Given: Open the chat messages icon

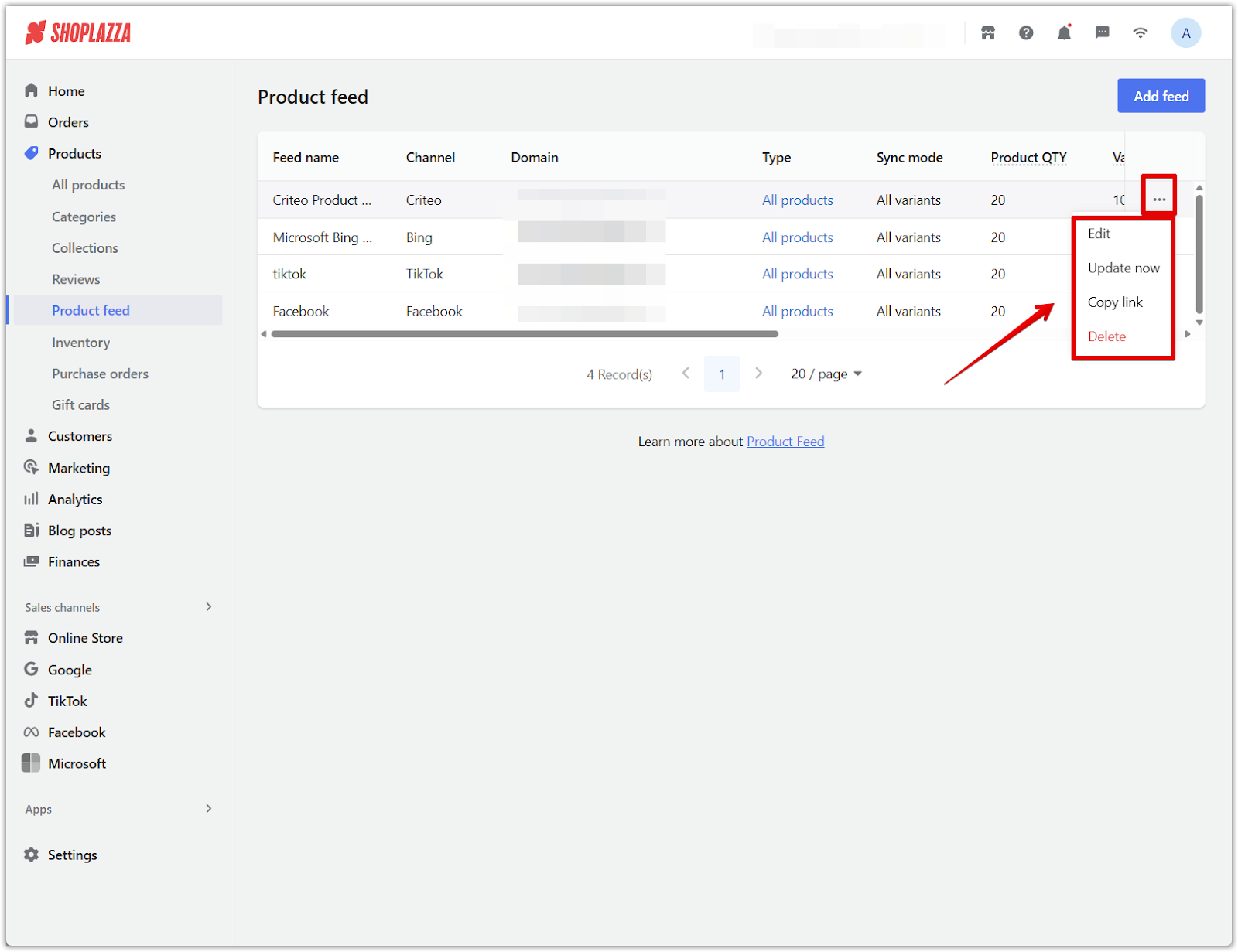Looking at the screenshot, I should tap(1102, 32).
